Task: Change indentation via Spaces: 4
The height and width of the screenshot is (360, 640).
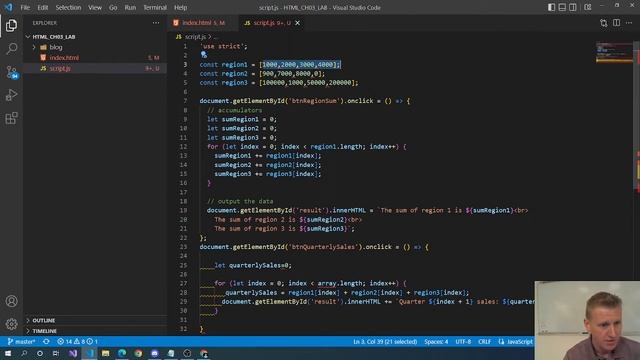Action: click(436, 342)
